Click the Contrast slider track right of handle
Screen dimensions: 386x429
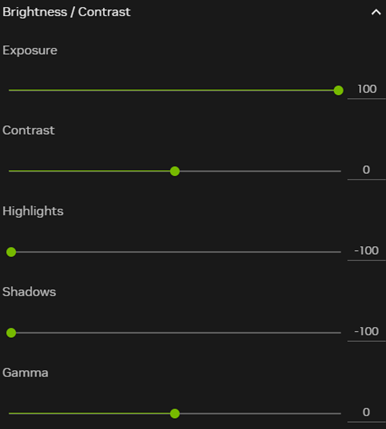click(260, 171)
